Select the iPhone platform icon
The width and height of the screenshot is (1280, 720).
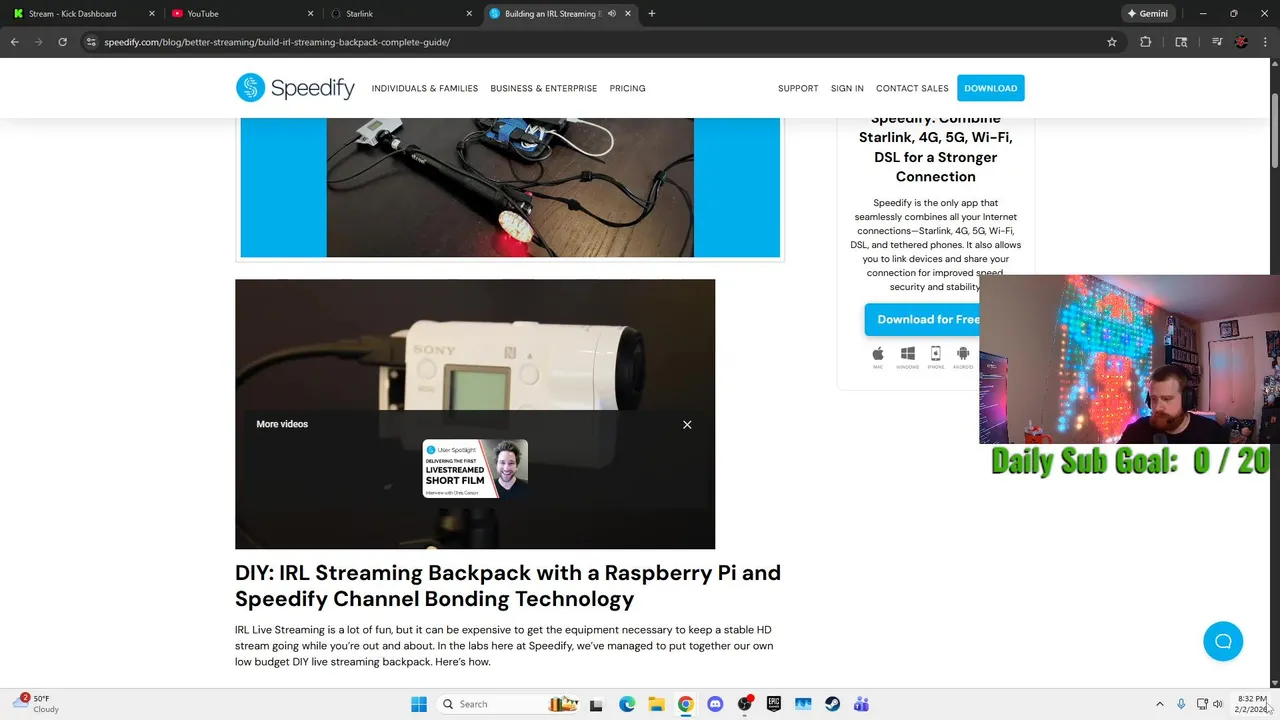click(936, 355)
